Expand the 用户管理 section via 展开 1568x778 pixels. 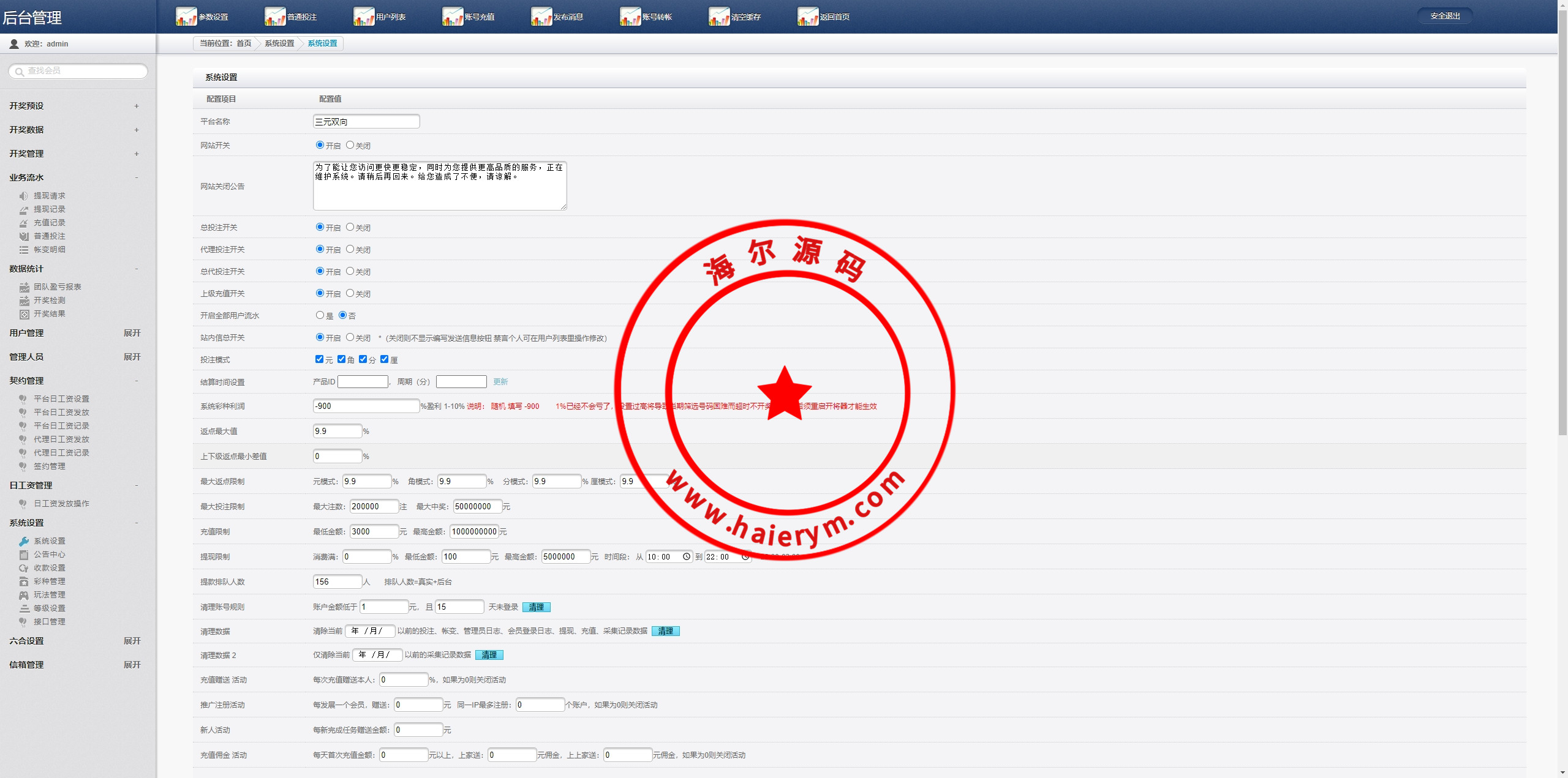click(132, 333)
